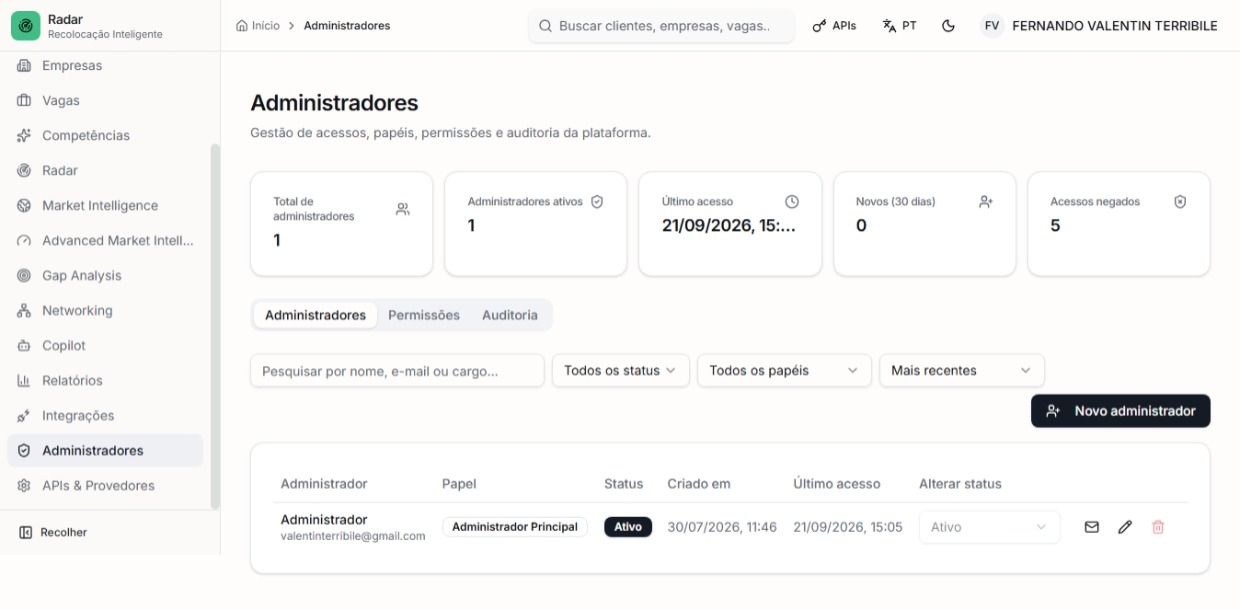Delete Administrador with the trash icon

coord(1158,527)
